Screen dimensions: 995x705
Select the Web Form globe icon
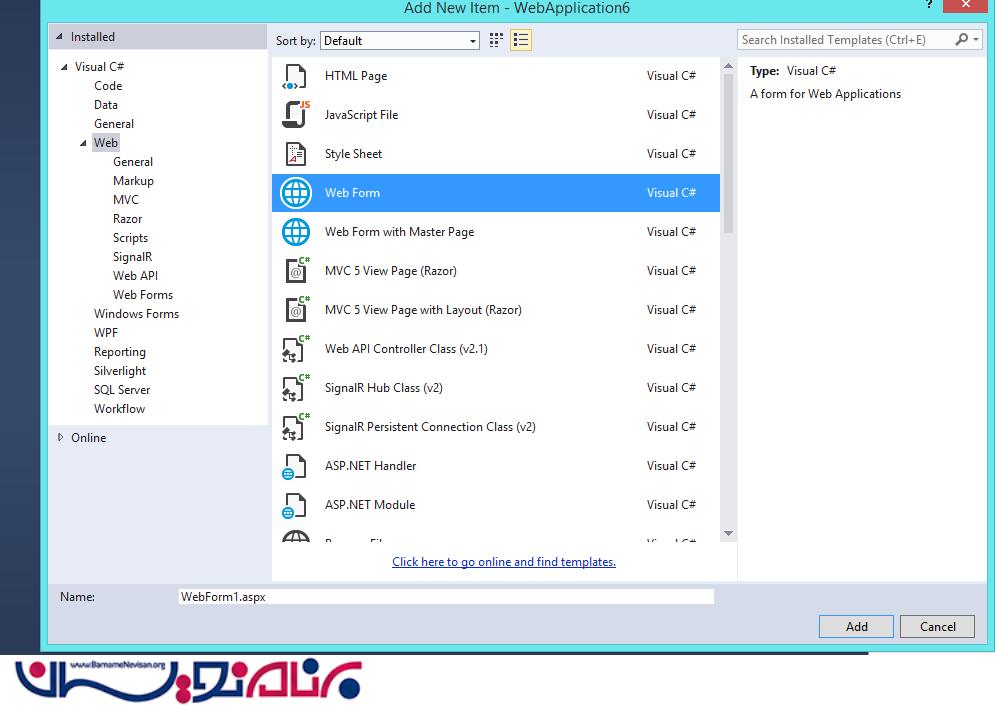[295, 193]
